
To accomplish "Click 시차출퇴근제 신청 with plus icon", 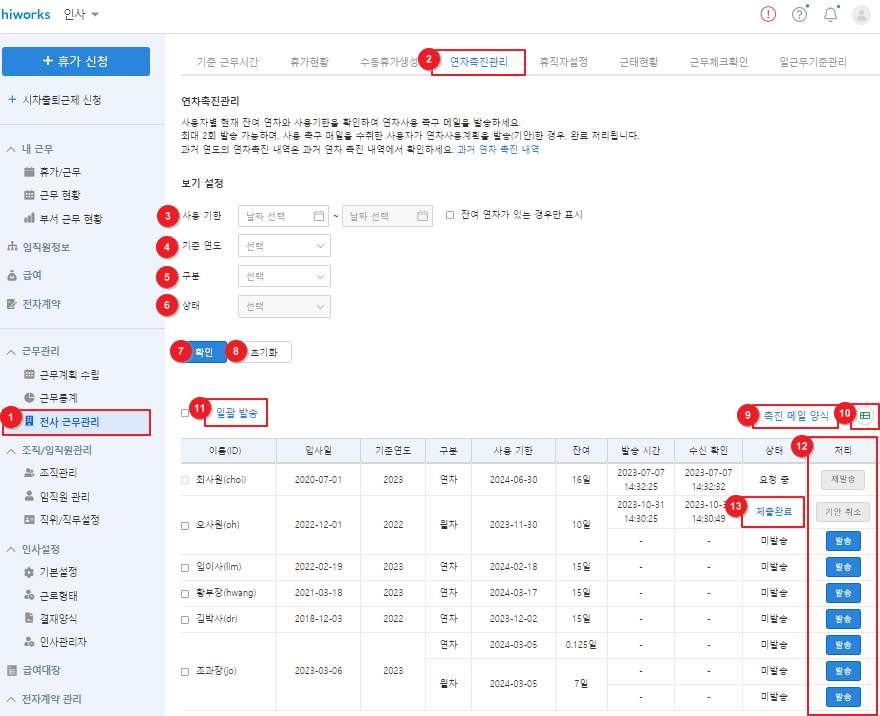I will [55, 100].
